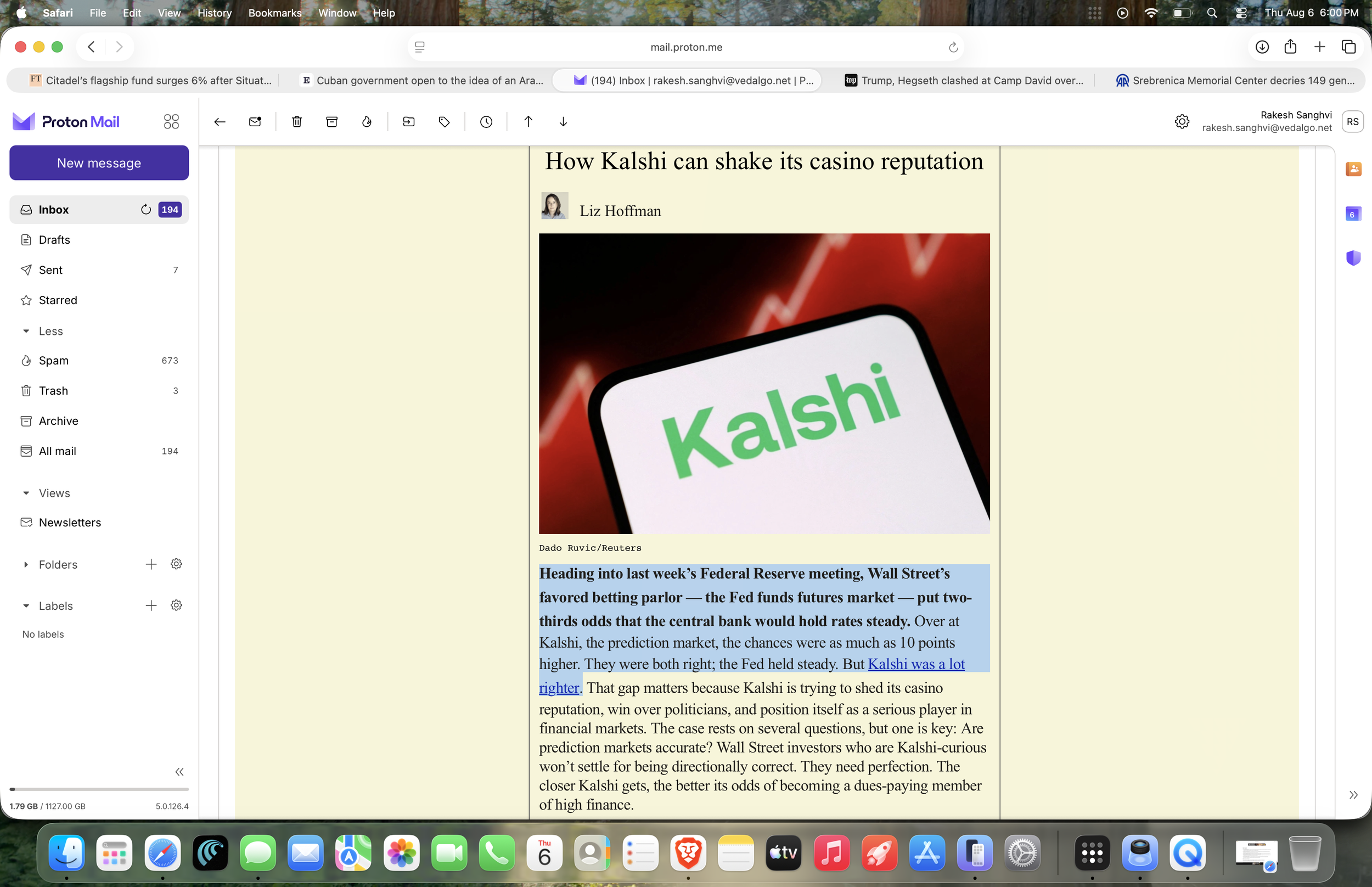This screenshot has width=1372, height=887.
Task: Open Safari History menu
Action: pyautogui.click(x=214, y=13)
